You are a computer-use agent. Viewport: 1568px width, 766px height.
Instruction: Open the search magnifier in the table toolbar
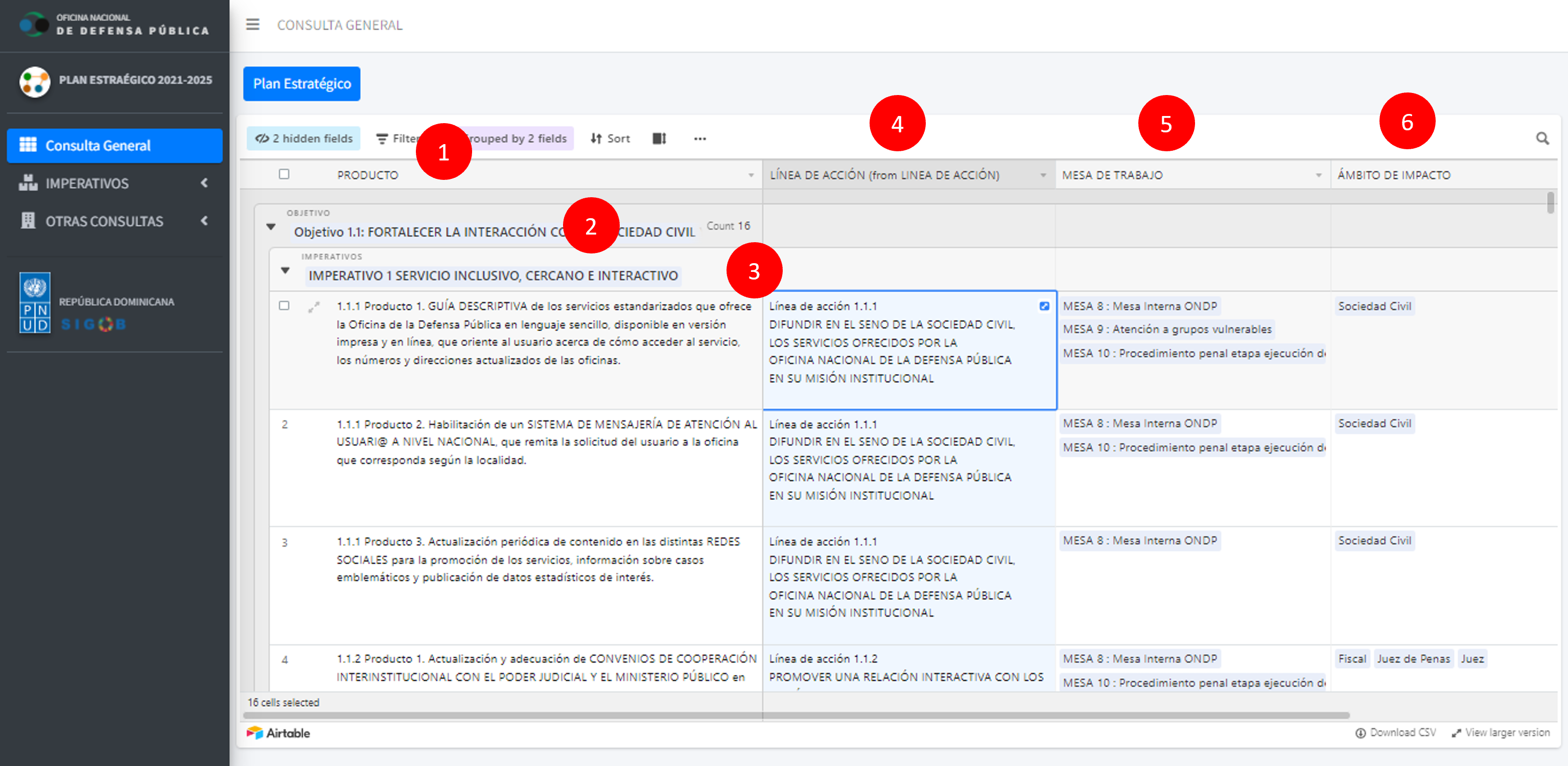point(1542,138)
